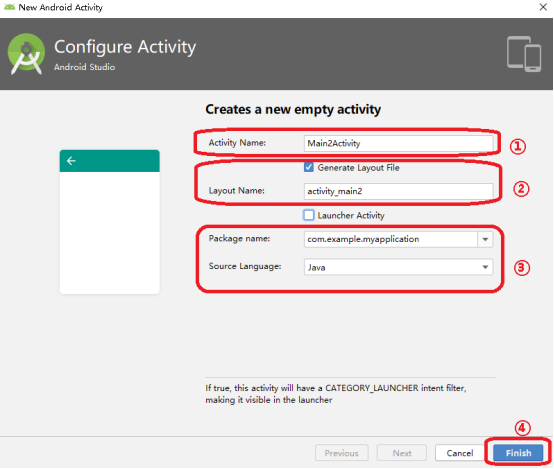
Task: Click 'Creates a new empty activity' text
Action: 293,109
